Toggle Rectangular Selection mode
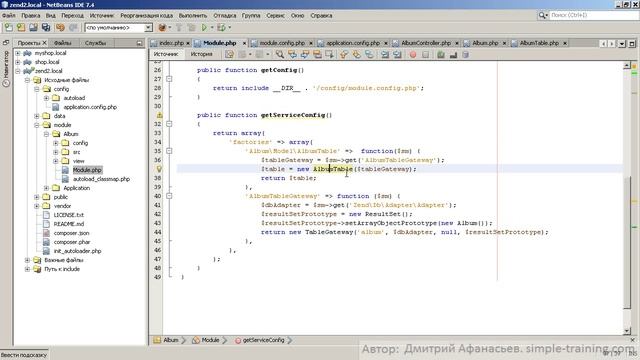 [329, 54]
